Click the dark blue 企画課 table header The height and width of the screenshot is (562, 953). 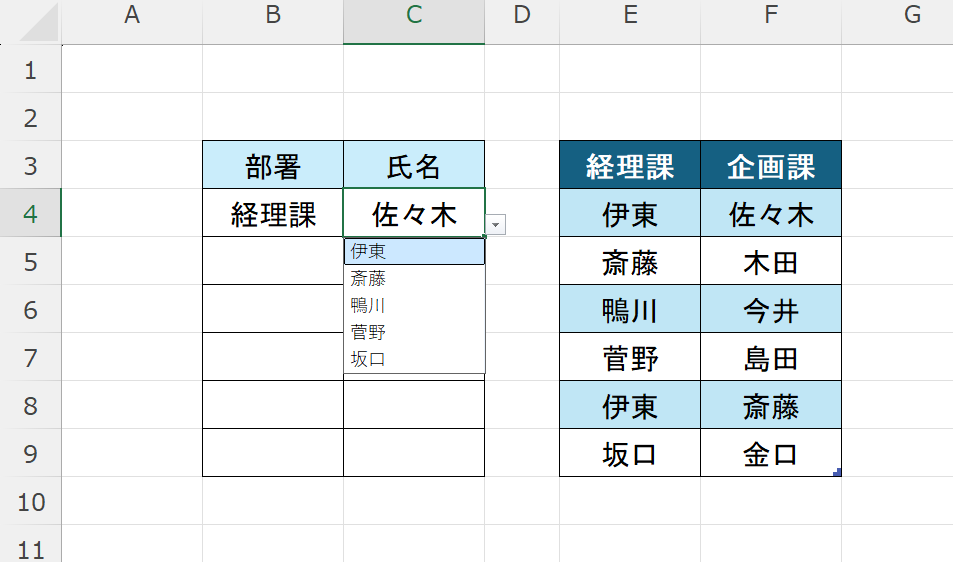[x=771, y=165]
